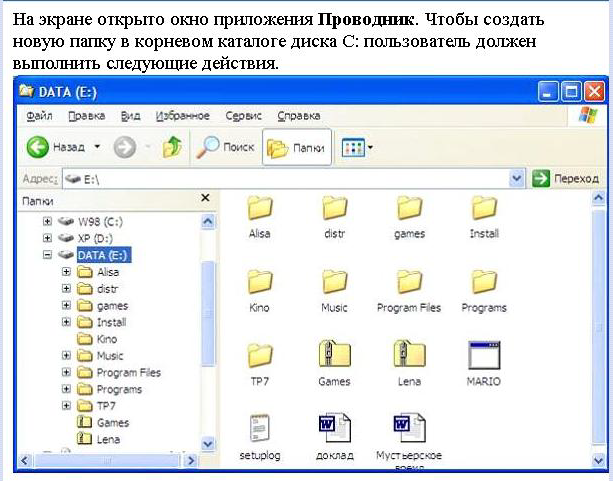Open the Вид menu
The height and width of the screenshot is (481, 613).
tap(130, 116)
